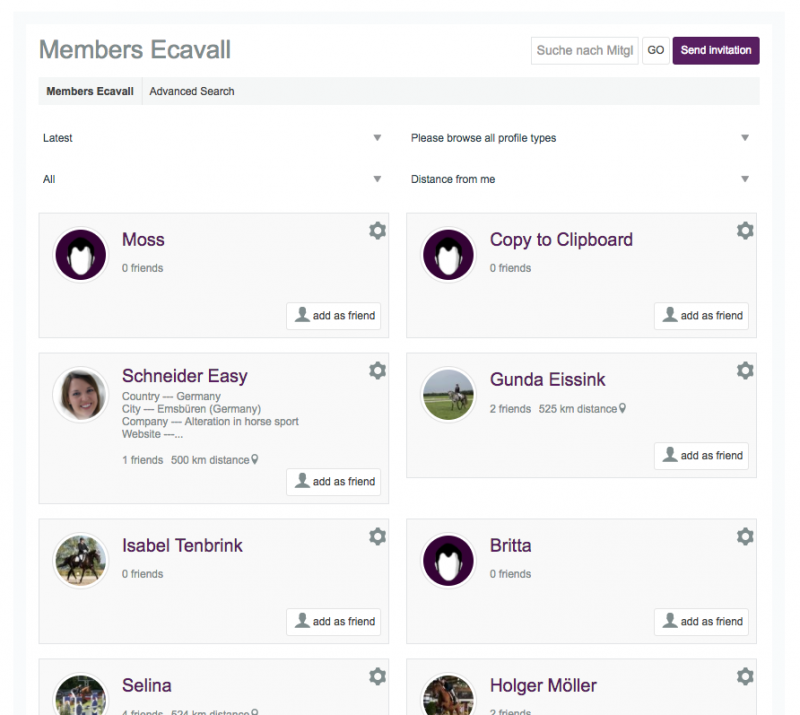Switch to the Advanced Search tab
Viewport: 800px width, 715px height.
point(192,91)
